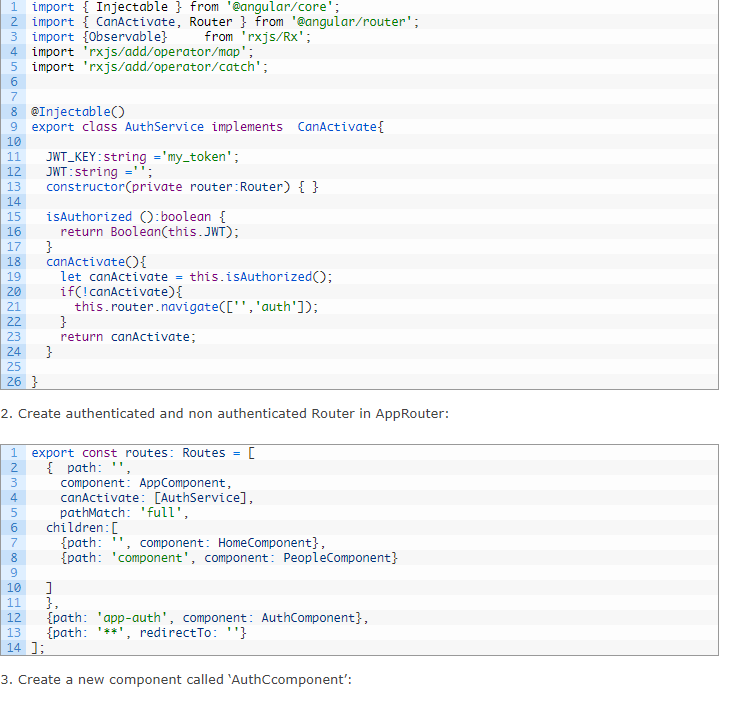729x704 pixels.
Task: Click the 'component: AppComponent,' line
Action: click(146, 483)
